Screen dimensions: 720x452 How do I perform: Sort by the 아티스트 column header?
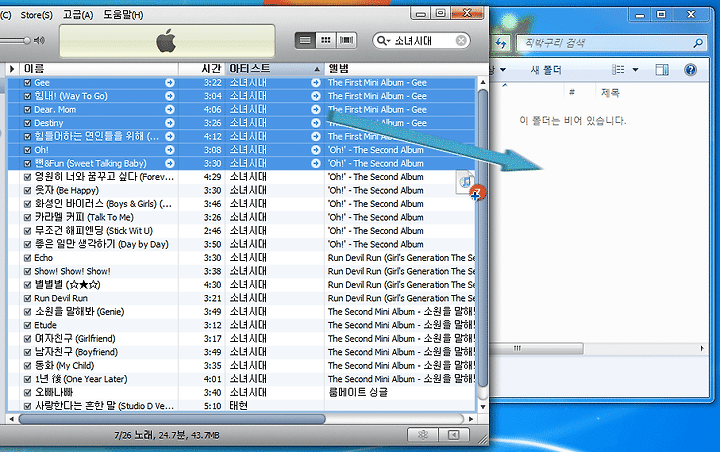(275, 69)
